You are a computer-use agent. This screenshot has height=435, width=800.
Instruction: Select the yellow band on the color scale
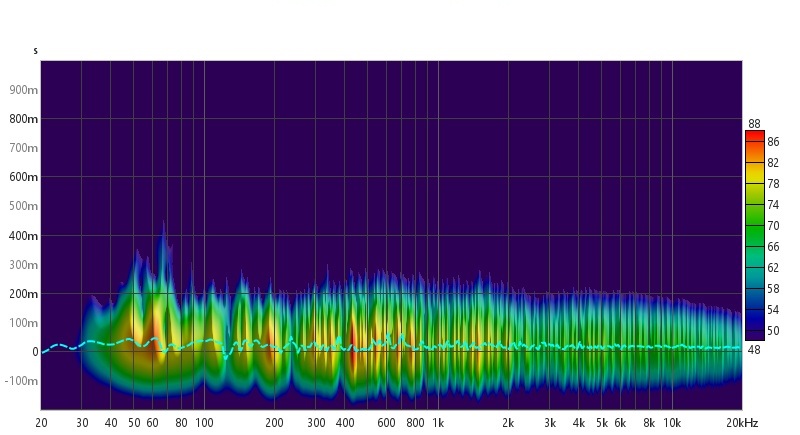pyautogui.click(x=755, y=184)
